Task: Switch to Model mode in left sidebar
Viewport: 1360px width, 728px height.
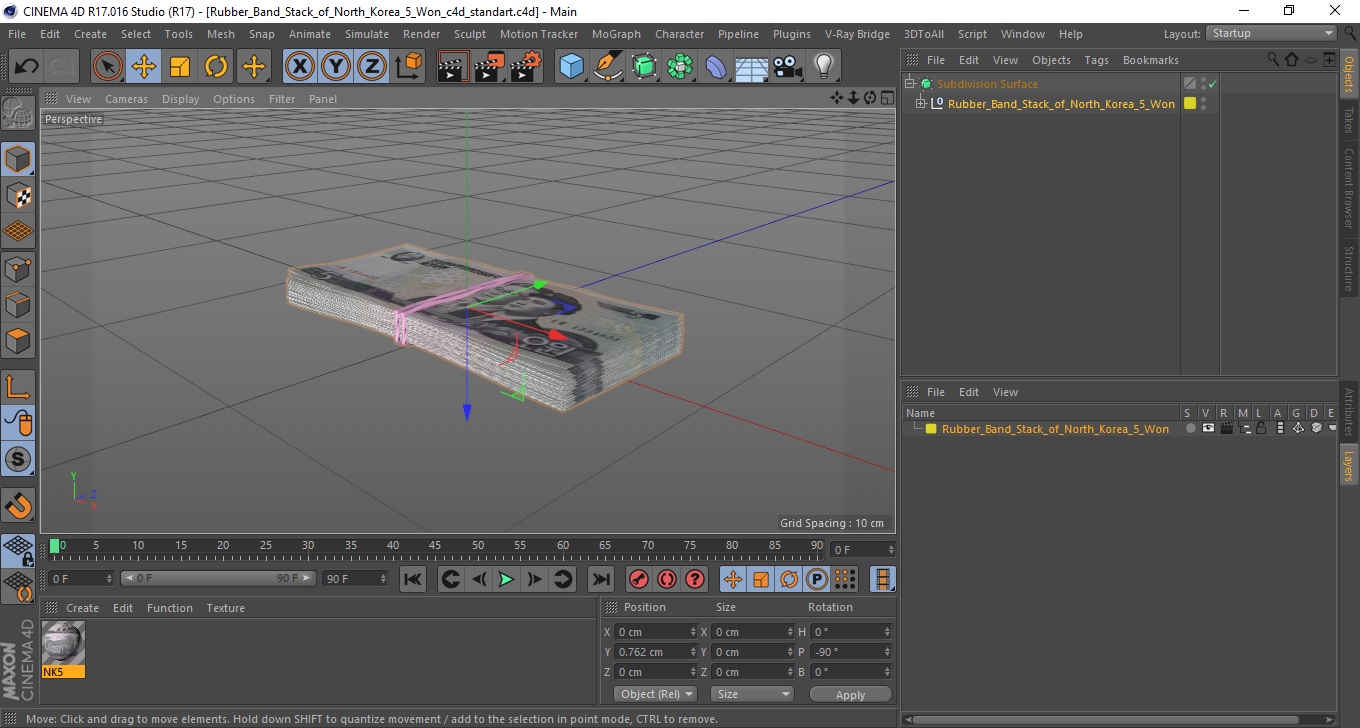Action: [18, 159]
